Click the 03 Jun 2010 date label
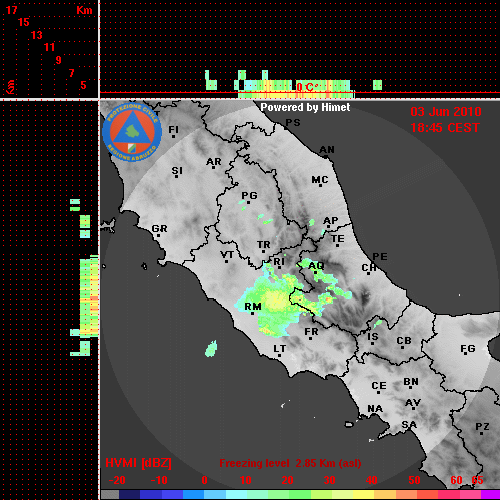 (446, 112)
